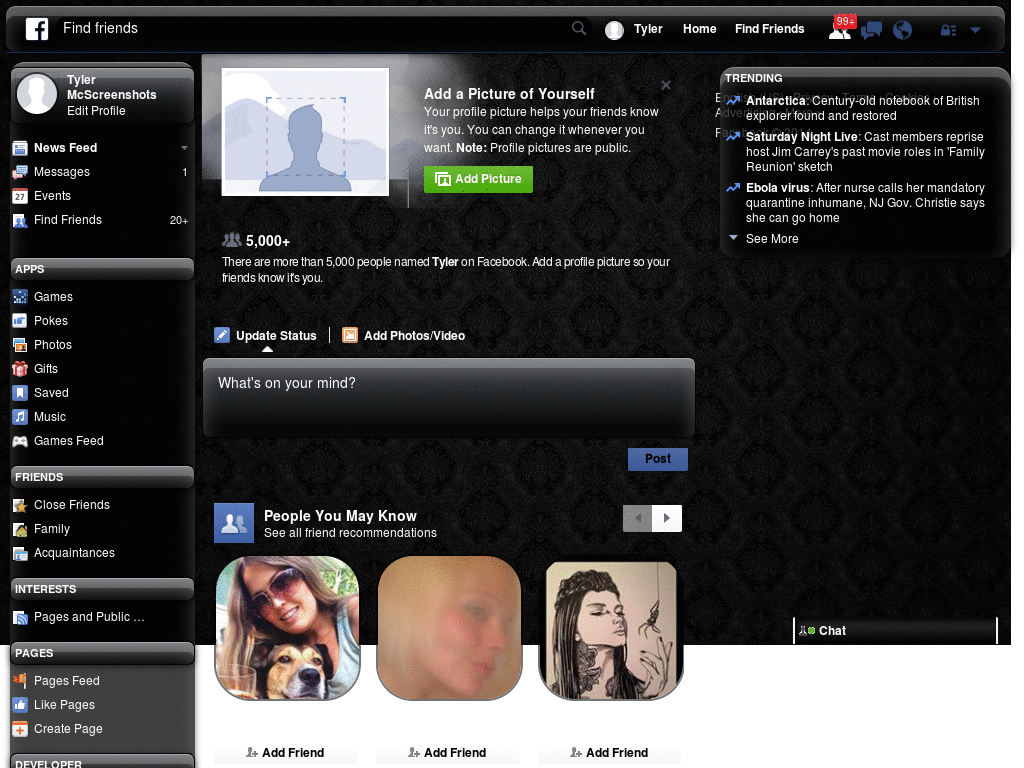1024x768 pixels.
Task: Click the Acquaintances list icon
Action: tap(20, 553)
